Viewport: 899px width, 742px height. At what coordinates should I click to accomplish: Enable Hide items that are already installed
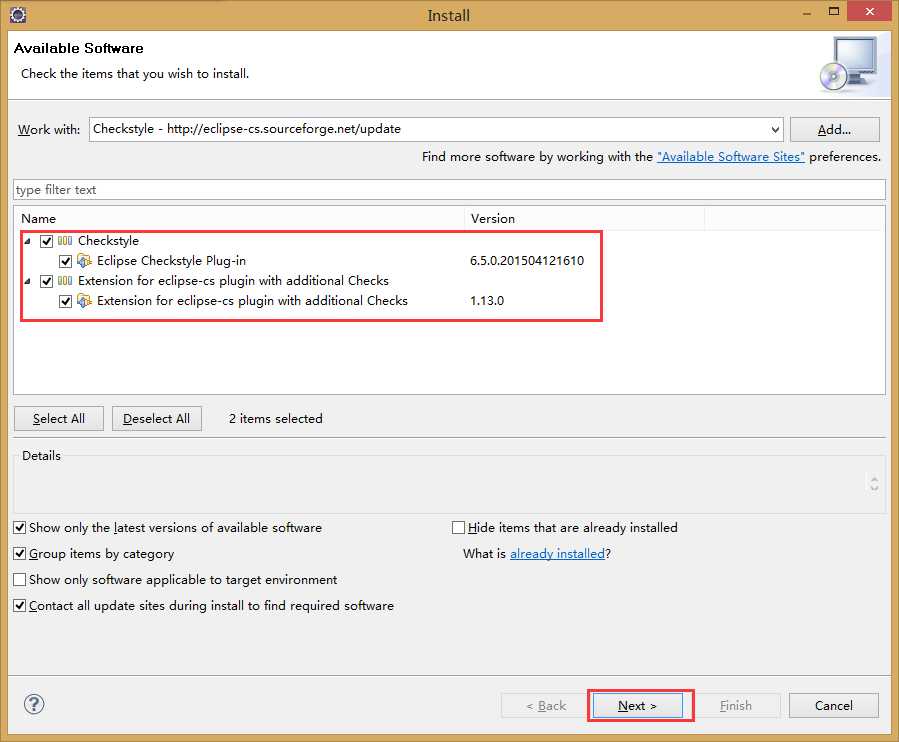point(458,528)
